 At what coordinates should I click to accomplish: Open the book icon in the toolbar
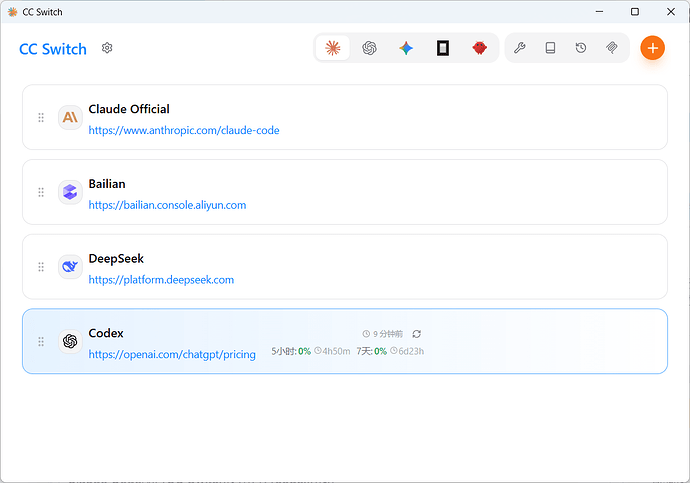(x=551, y=48)
